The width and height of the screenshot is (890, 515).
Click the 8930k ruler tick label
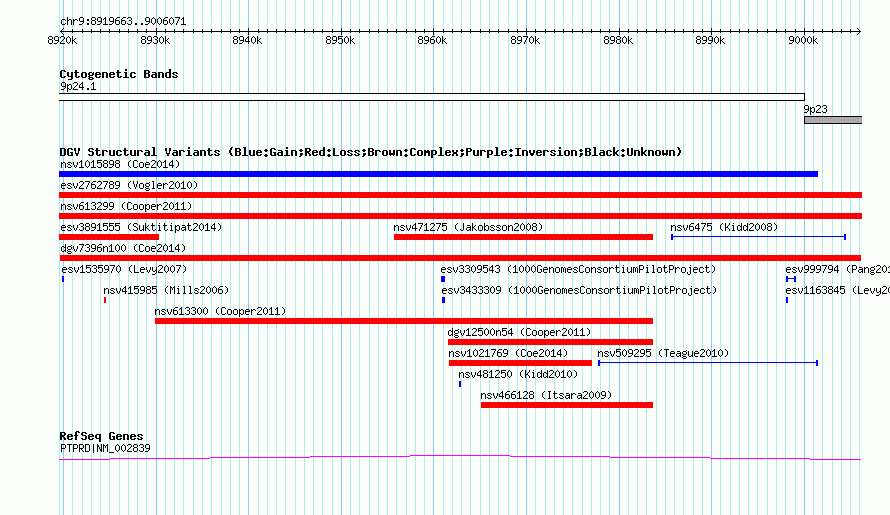click(155, 40)
